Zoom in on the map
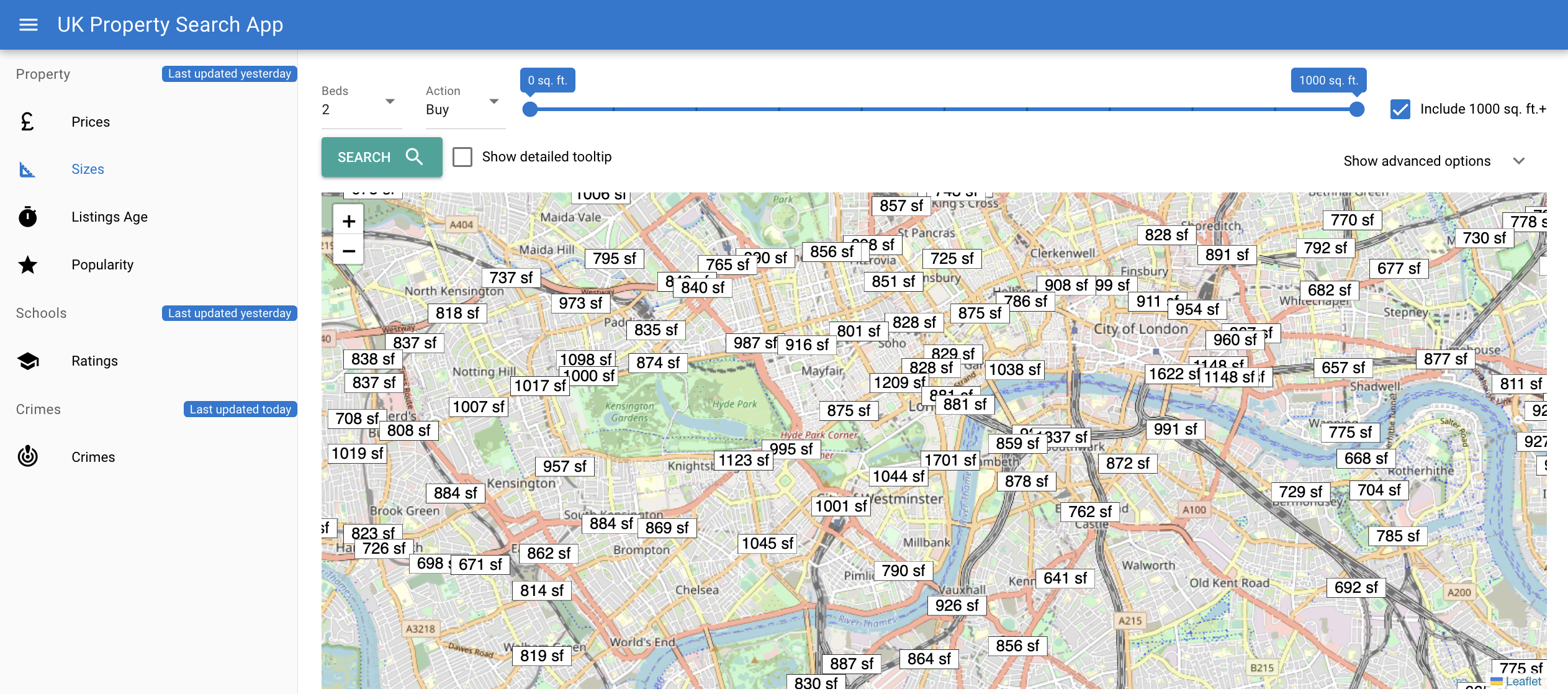 pos(349,222)
